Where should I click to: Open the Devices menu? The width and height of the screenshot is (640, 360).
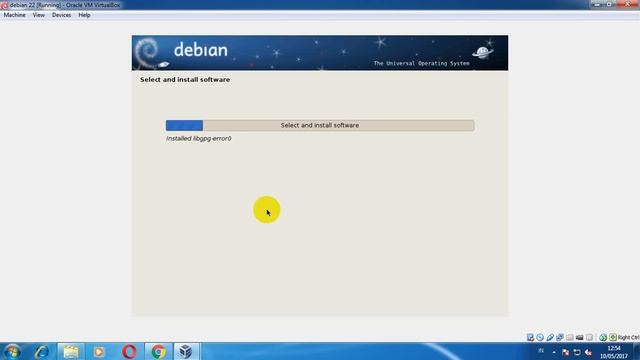[61, 15]
